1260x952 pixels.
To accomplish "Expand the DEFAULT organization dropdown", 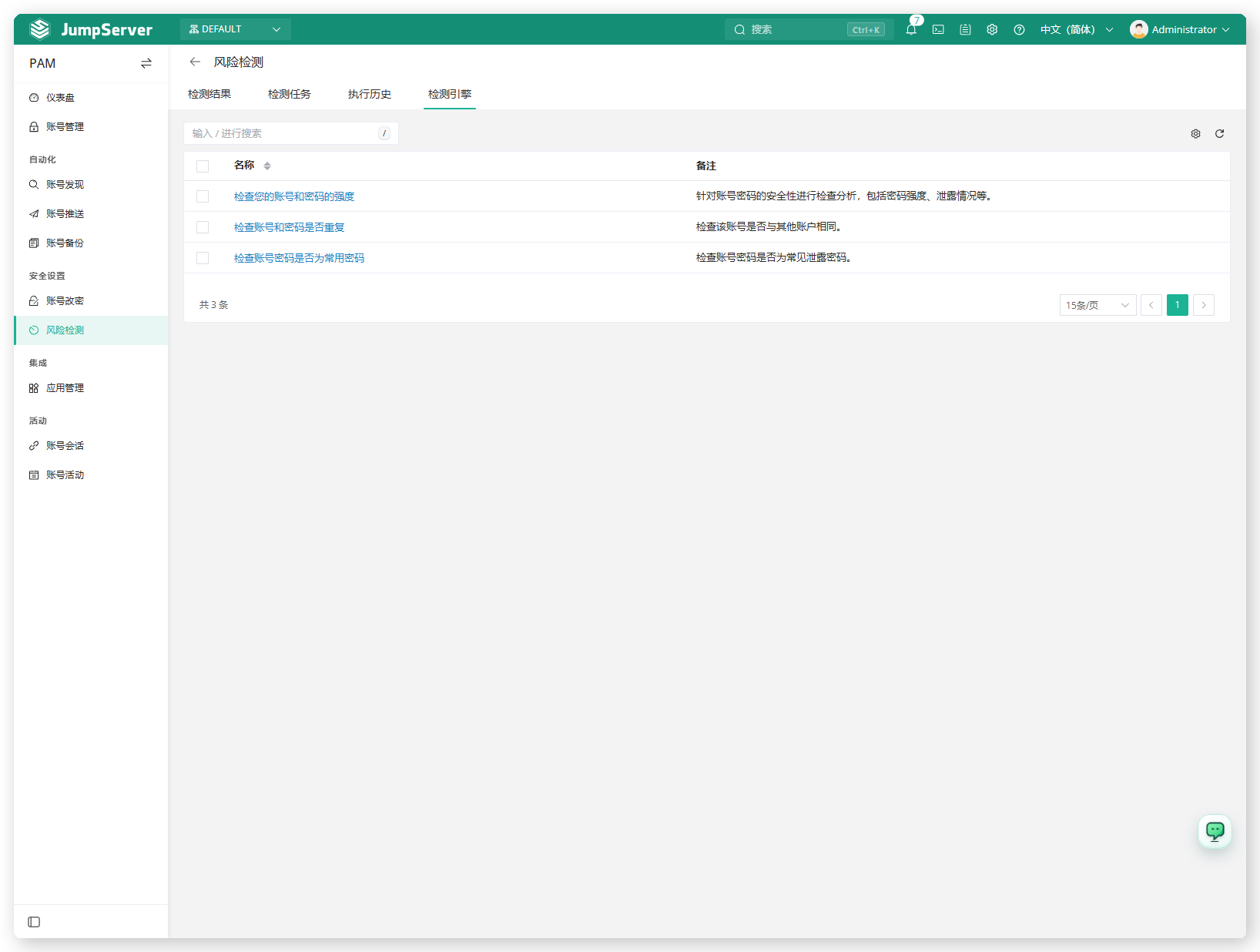I will [x=236, y=29].
